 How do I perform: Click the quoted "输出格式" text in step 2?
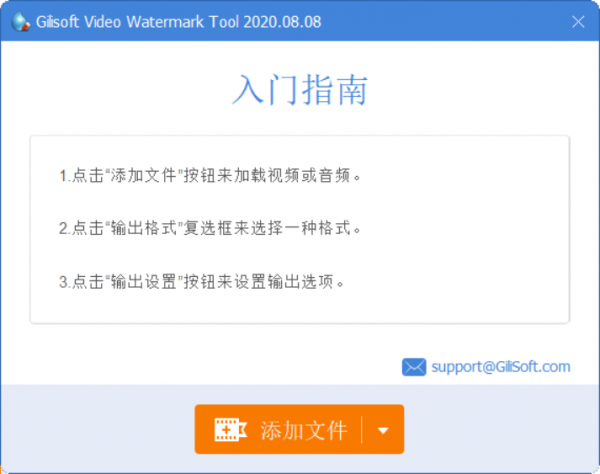click(143, 228)
